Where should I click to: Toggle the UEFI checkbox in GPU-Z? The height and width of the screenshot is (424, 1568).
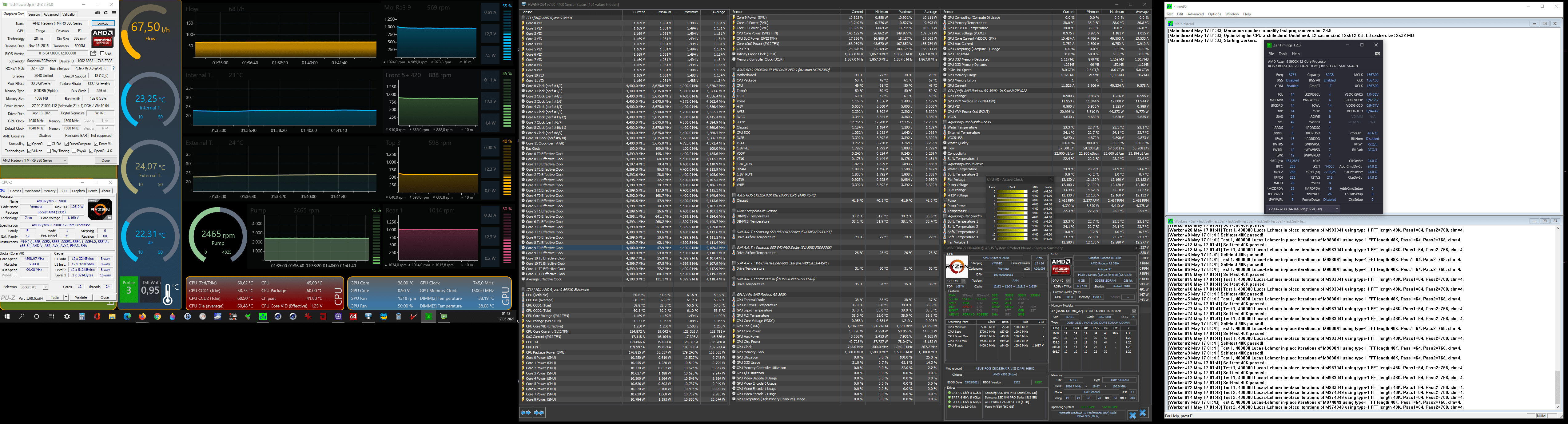pyautogui.click(x=101, y=53)
